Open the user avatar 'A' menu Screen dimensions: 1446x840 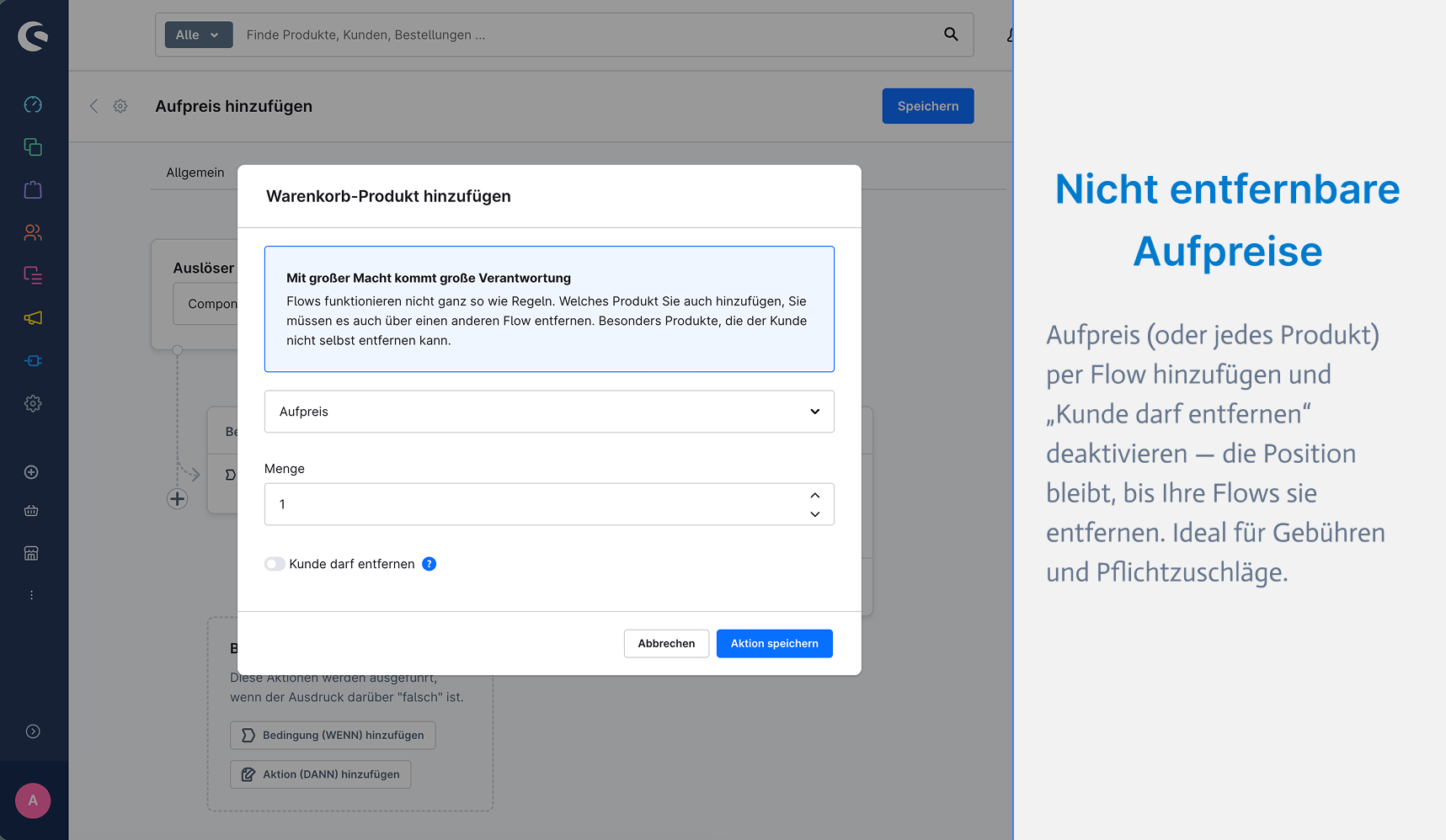tap(33, 800)
